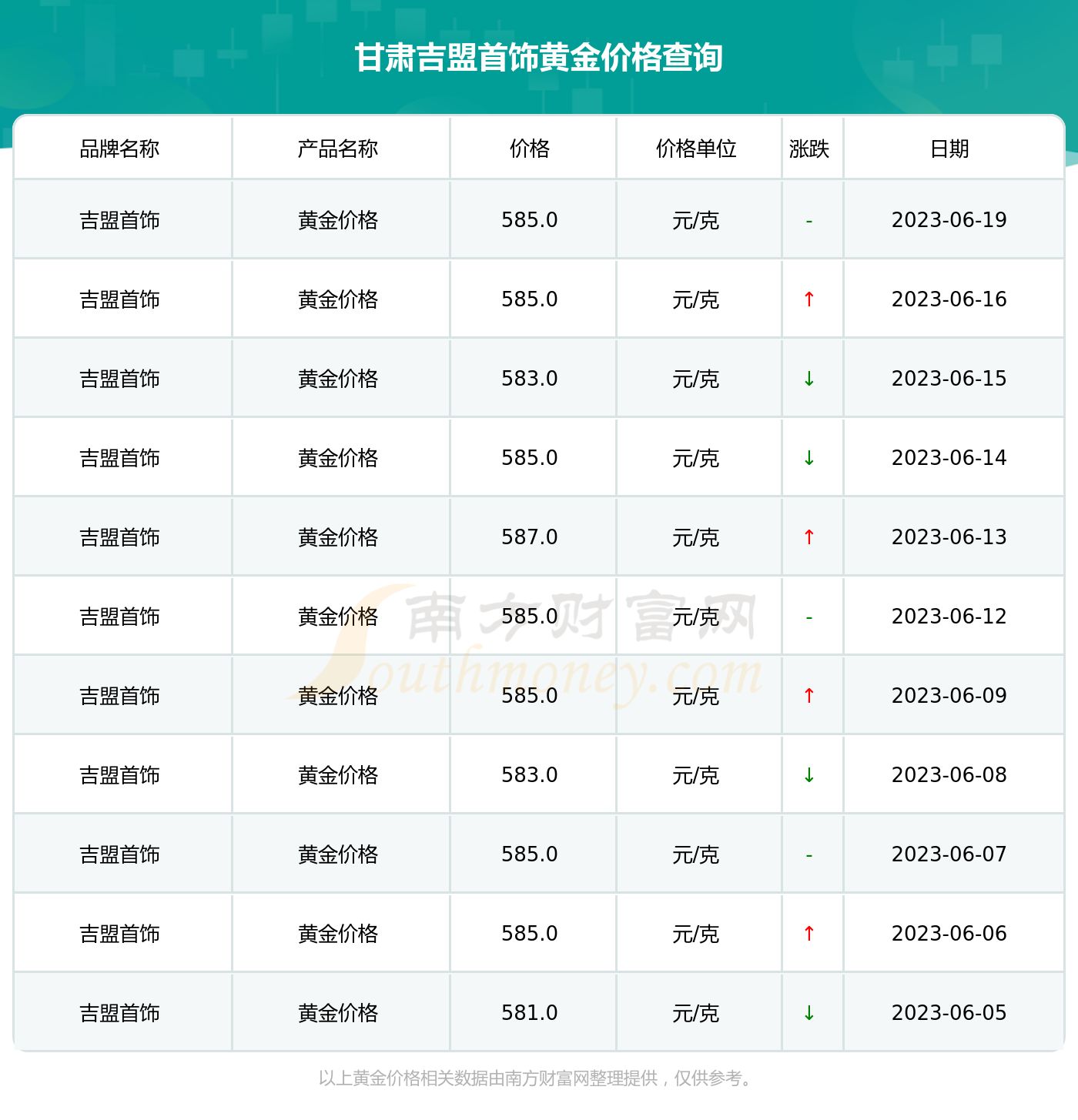Image resolution: width=1078 pixels, height=1120 pixels.
Task: Click price 585.0 in the 2023-06-09 row
Action: (530, 696)
